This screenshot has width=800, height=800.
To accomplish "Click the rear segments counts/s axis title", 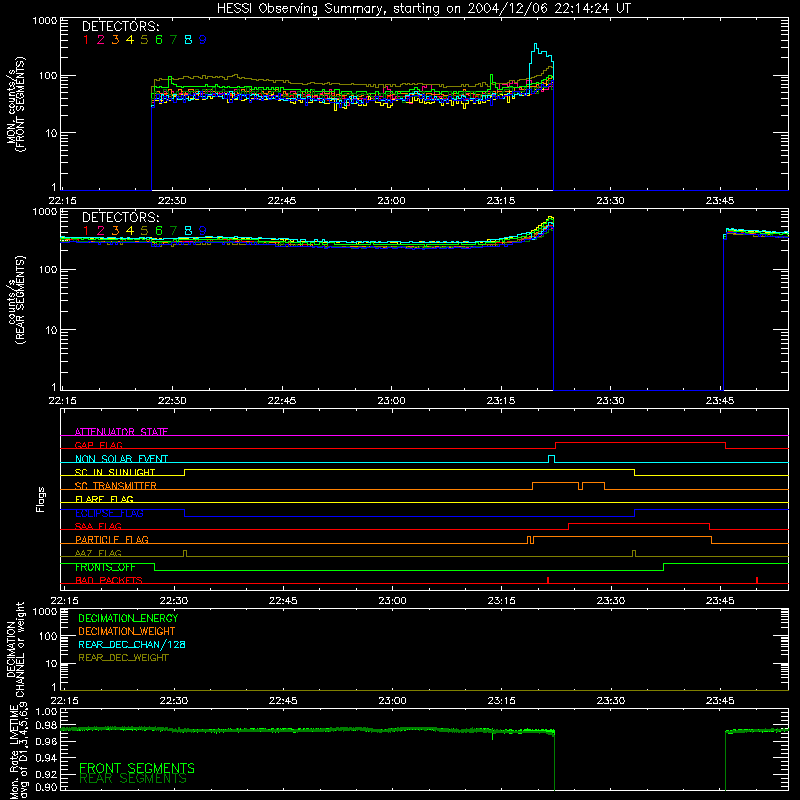I will point(15,301).
